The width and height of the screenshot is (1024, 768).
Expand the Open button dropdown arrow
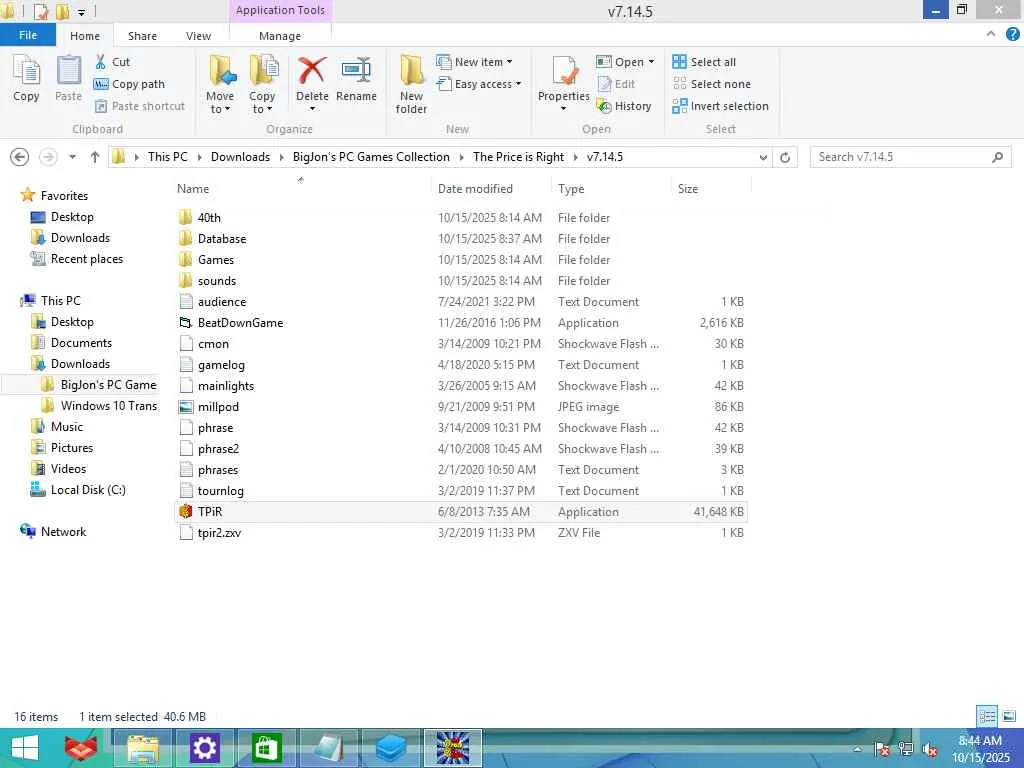pyautogui.click(x=651, y=62)
